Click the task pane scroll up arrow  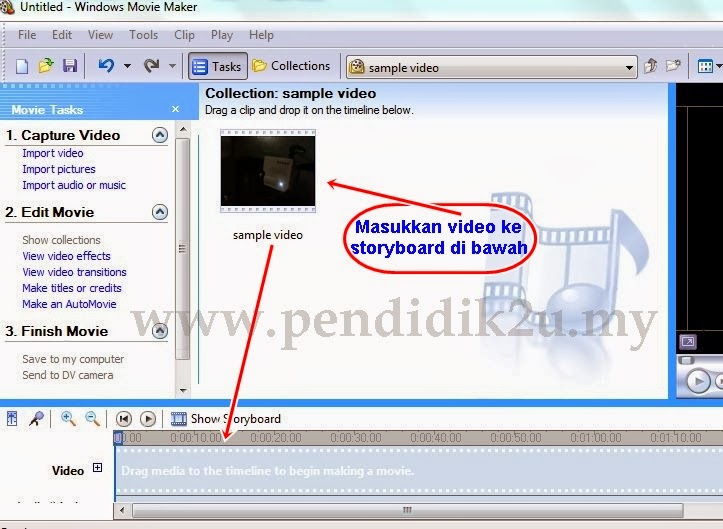(x=183, y=130)
